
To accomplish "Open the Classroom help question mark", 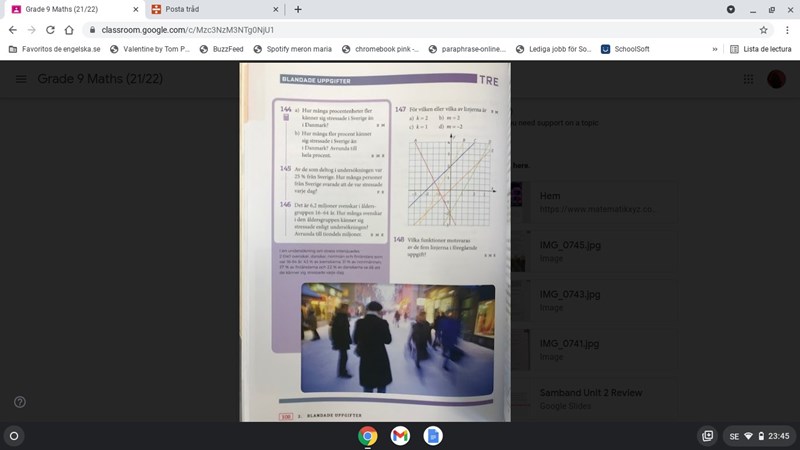I will pos(20,402).
